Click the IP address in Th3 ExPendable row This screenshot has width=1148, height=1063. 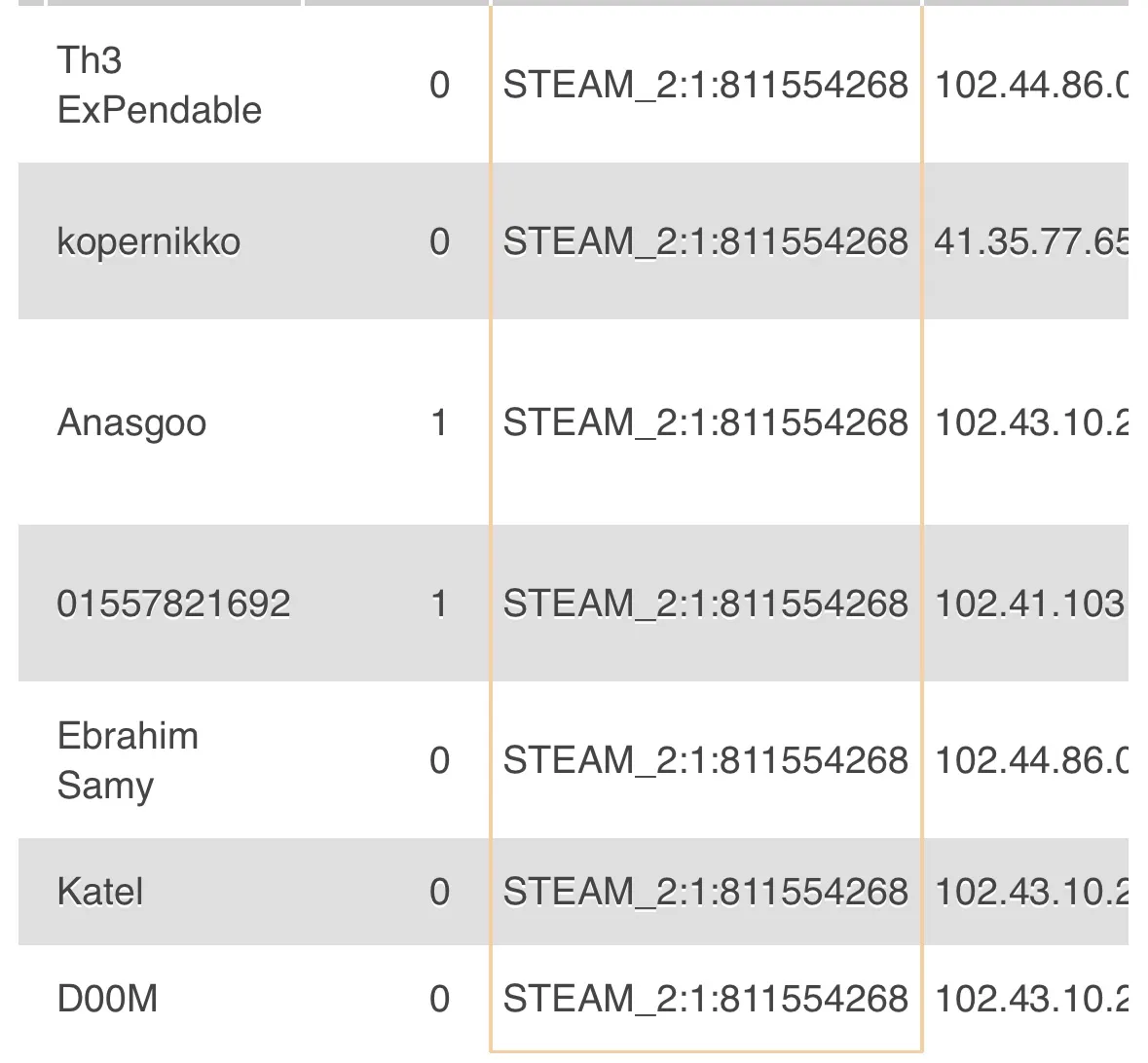(1031, 85)
